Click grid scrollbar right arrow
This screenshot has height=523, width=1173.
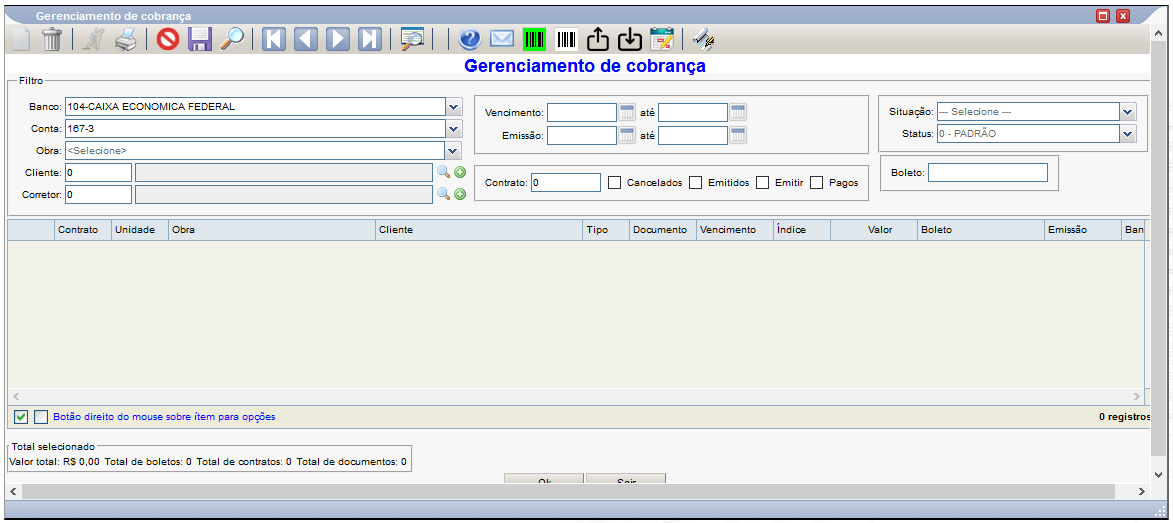click(x=1136, y=396)
